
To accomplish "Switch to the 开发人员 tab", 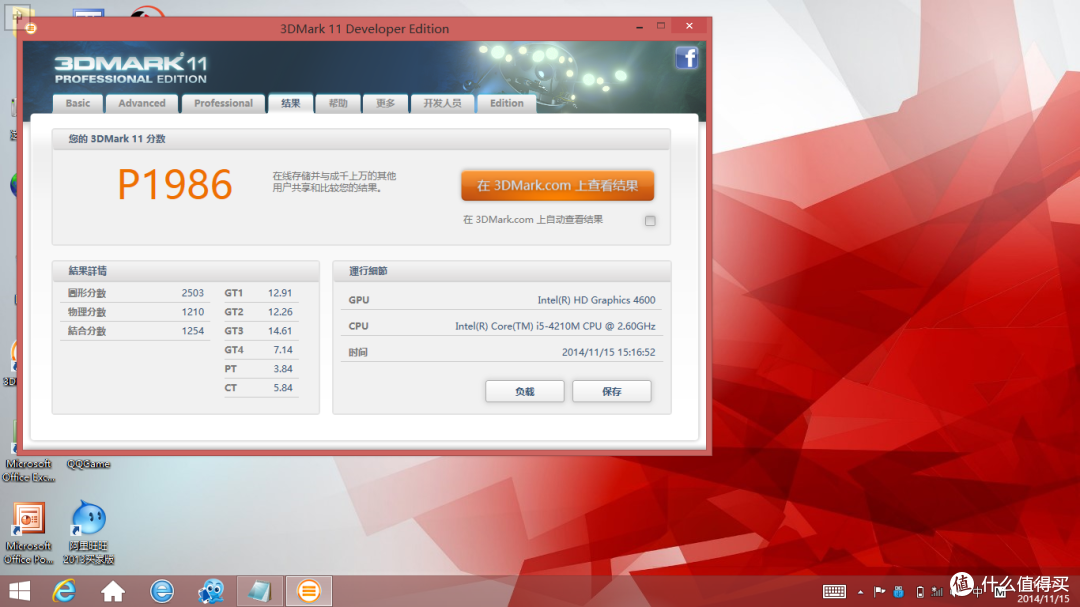I will click(x=442, y=103).
